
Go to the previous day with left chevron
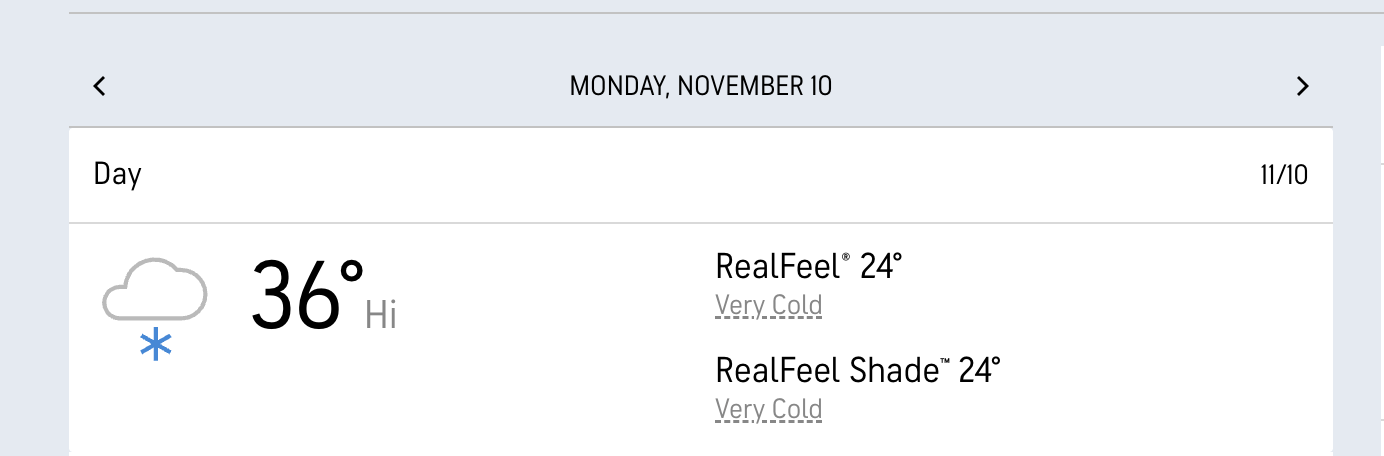(99, 86)
